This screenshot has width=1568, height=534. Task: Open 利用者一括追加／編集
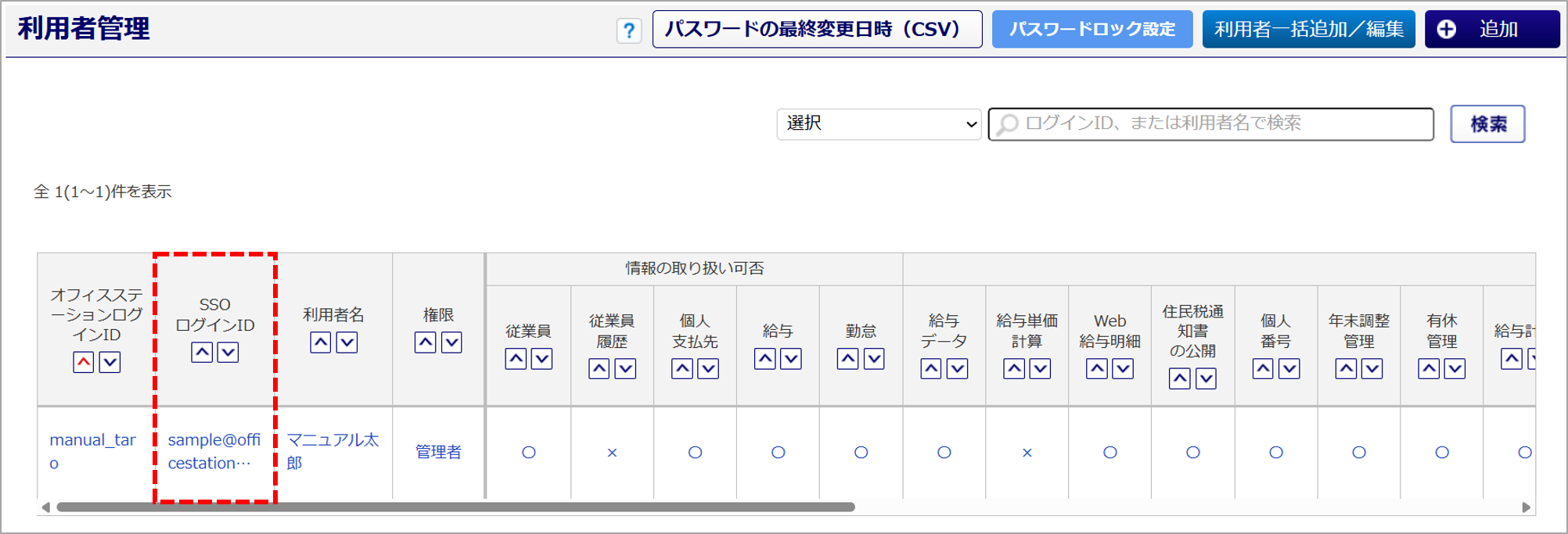[1308, 30]
